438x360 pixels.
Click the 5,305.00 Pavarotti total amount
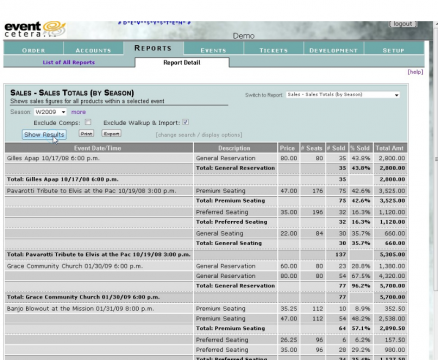point(392,254)
